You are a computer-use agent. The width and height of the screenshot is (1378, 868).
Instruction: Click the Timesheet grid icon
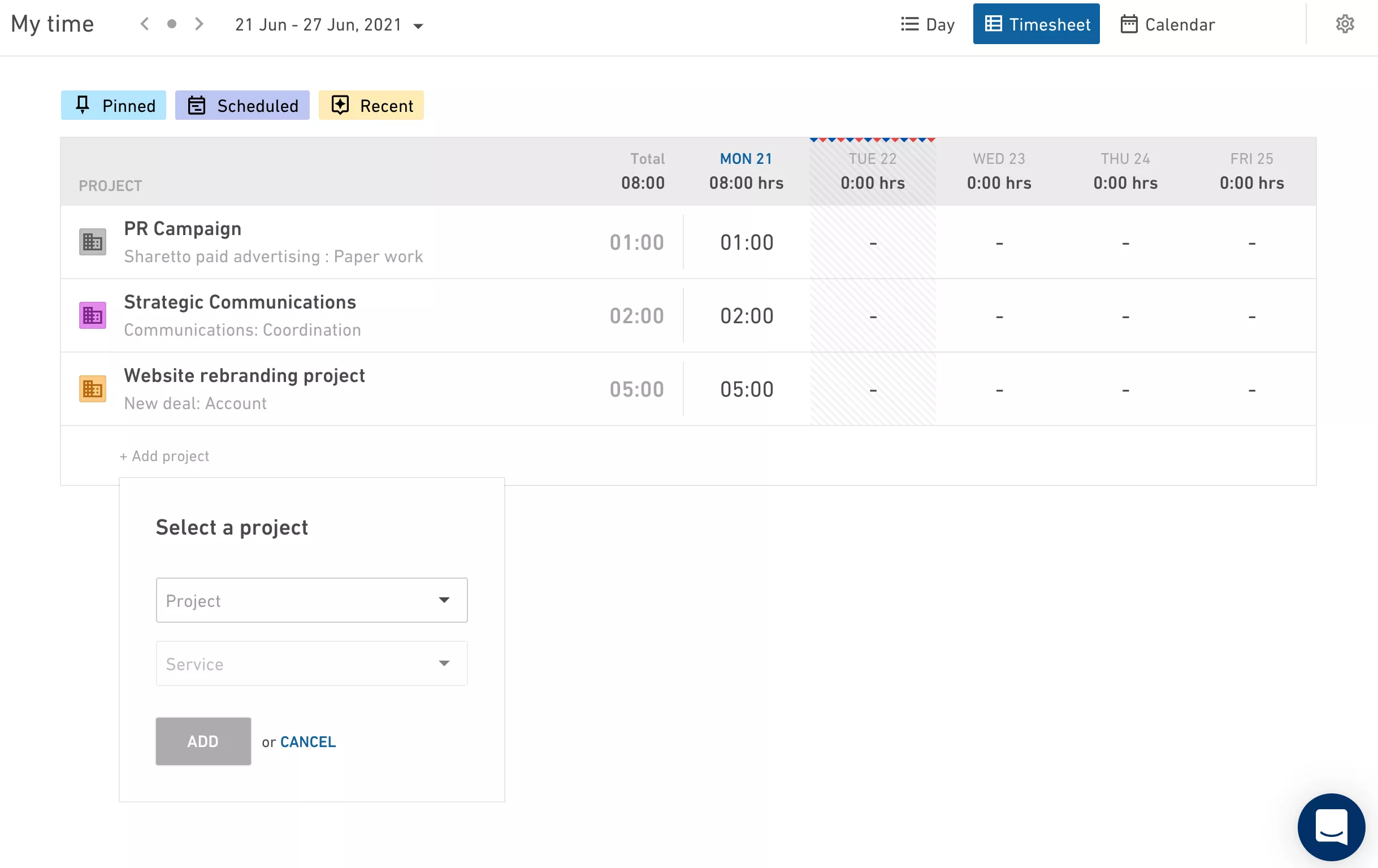[x=994, y=24]
